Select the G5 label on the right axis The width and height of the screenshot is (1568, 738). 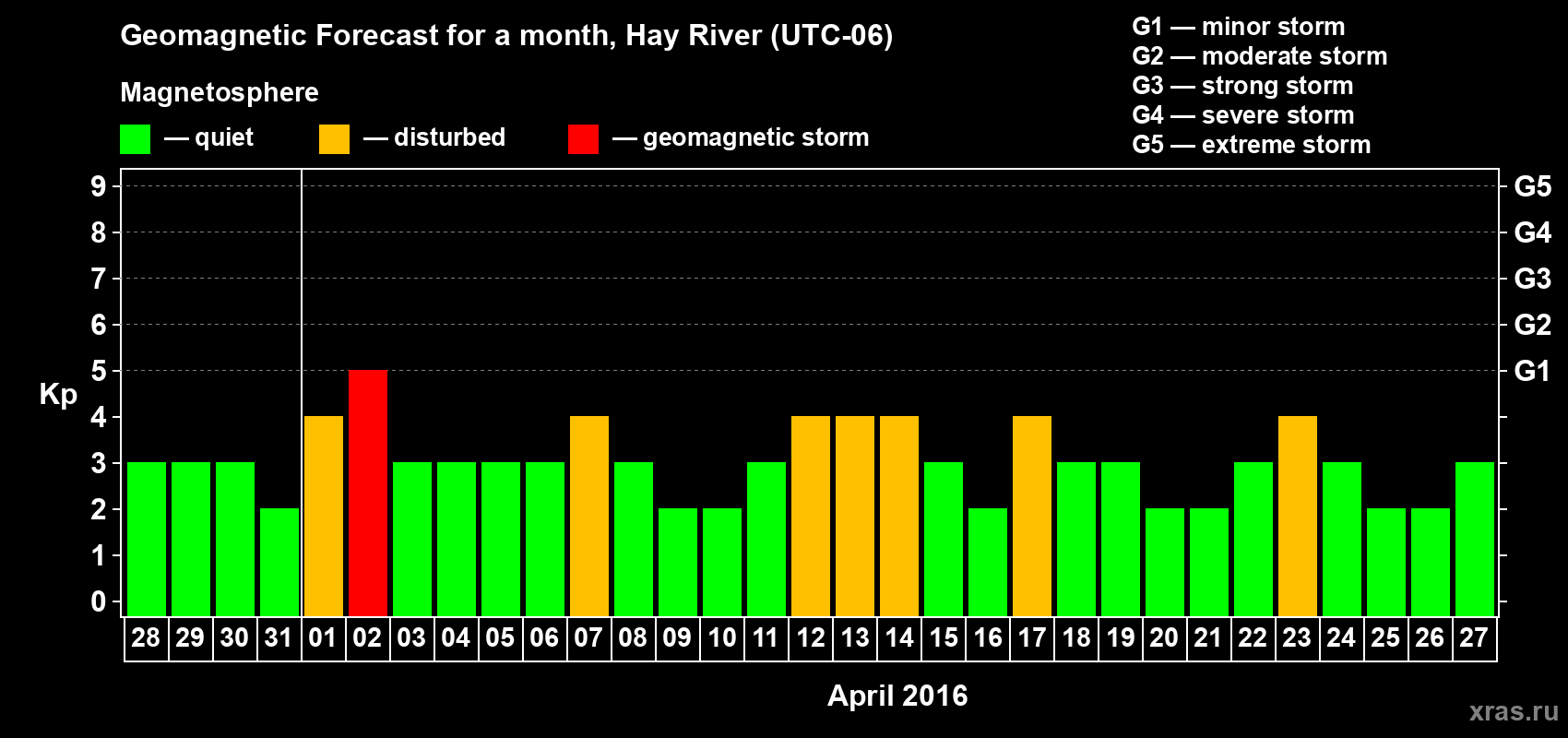tap(1533, 186)
